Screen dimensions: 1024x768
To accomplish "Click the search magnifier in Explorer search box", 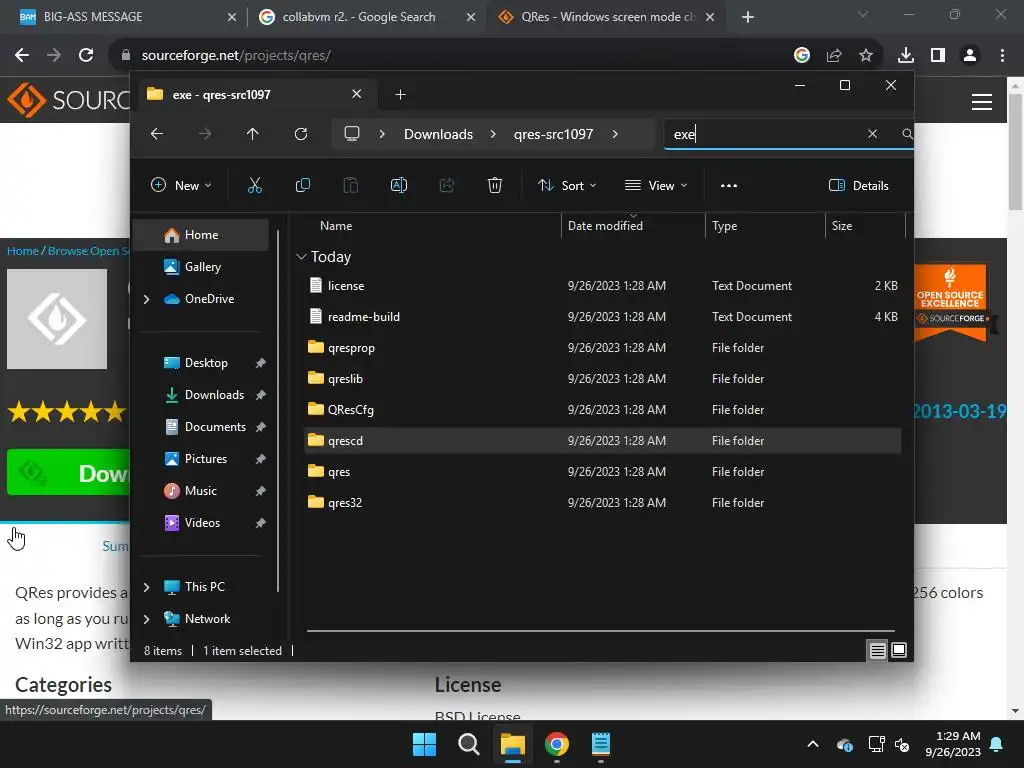I will [907, 134].
